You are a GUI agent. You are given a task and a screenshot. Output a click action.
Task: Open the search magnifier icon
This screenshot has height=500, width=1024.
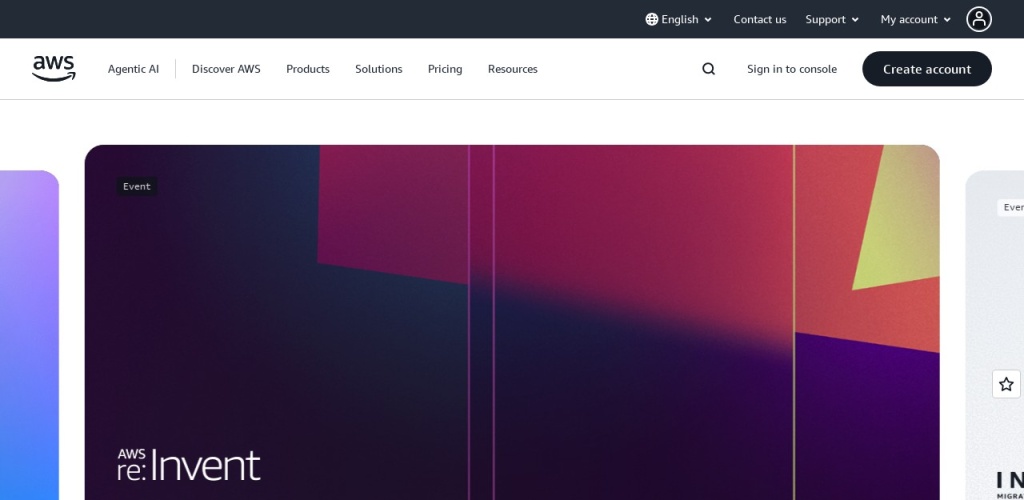coord(709,69)
